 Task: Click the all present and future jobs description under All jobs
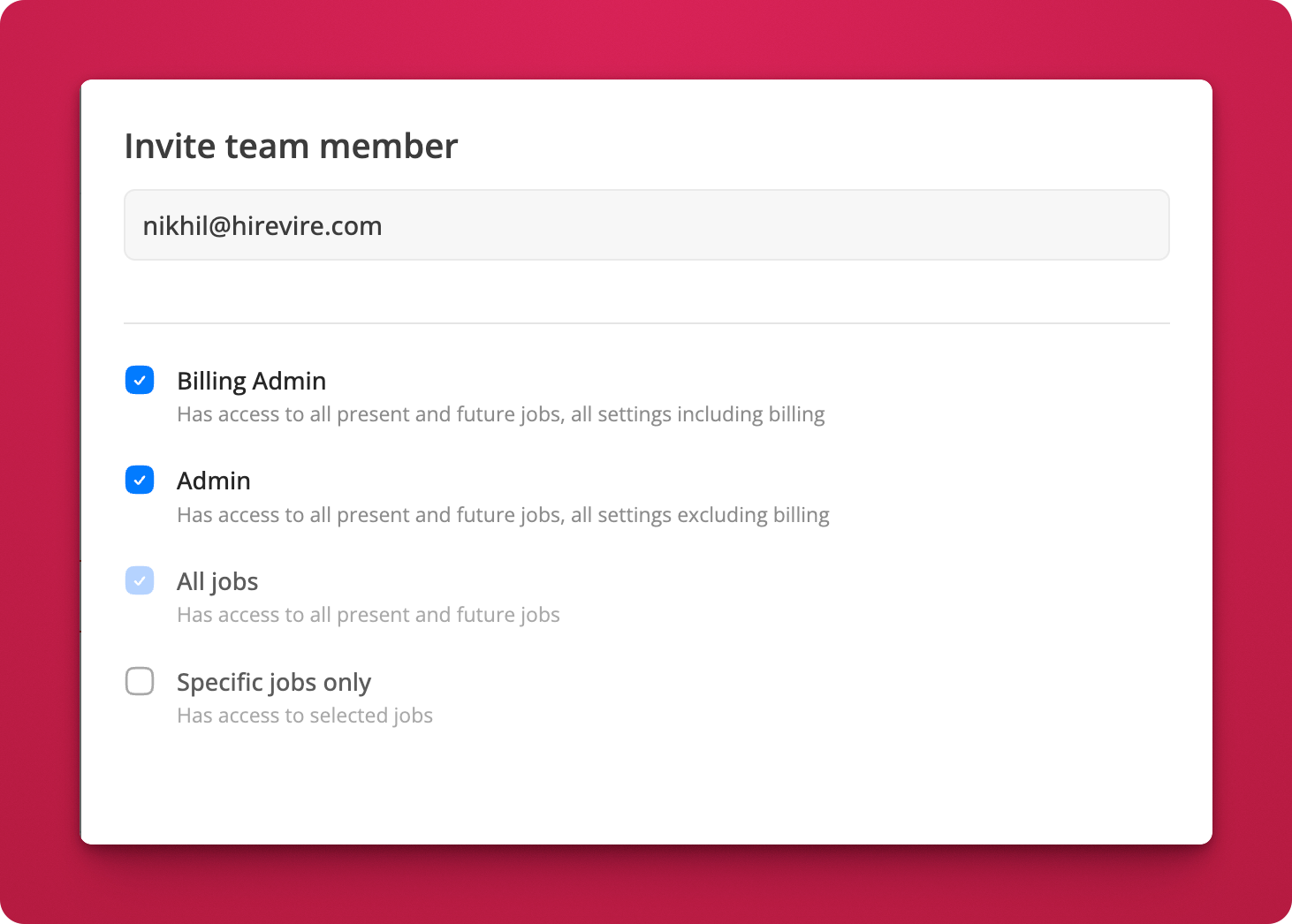pyautogui.click(x=369, y=615)
